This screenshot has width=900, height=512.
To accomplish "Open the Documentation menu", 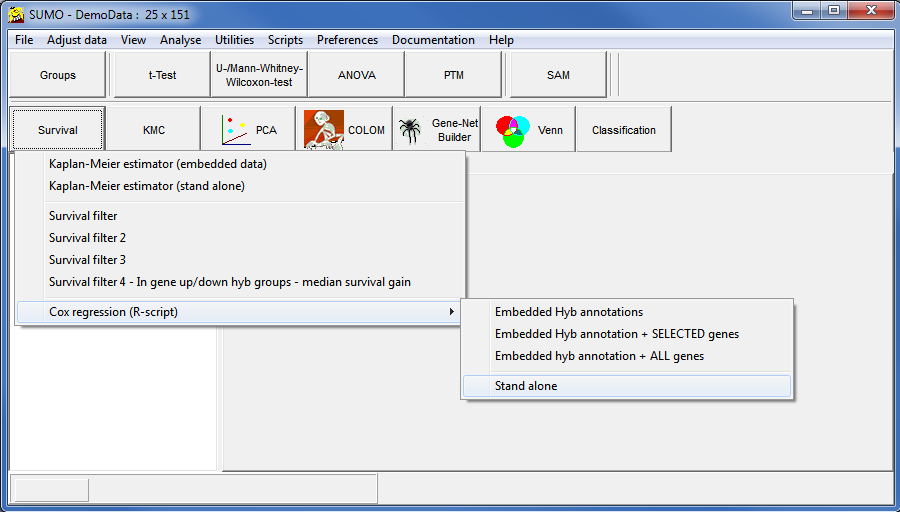I will pyautogui.click(x=433, y=40).
